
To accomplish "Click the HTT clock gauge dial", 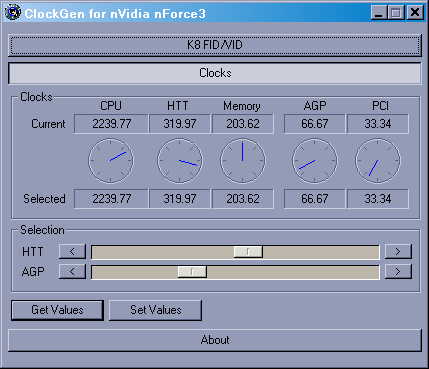I will [180, 161].
